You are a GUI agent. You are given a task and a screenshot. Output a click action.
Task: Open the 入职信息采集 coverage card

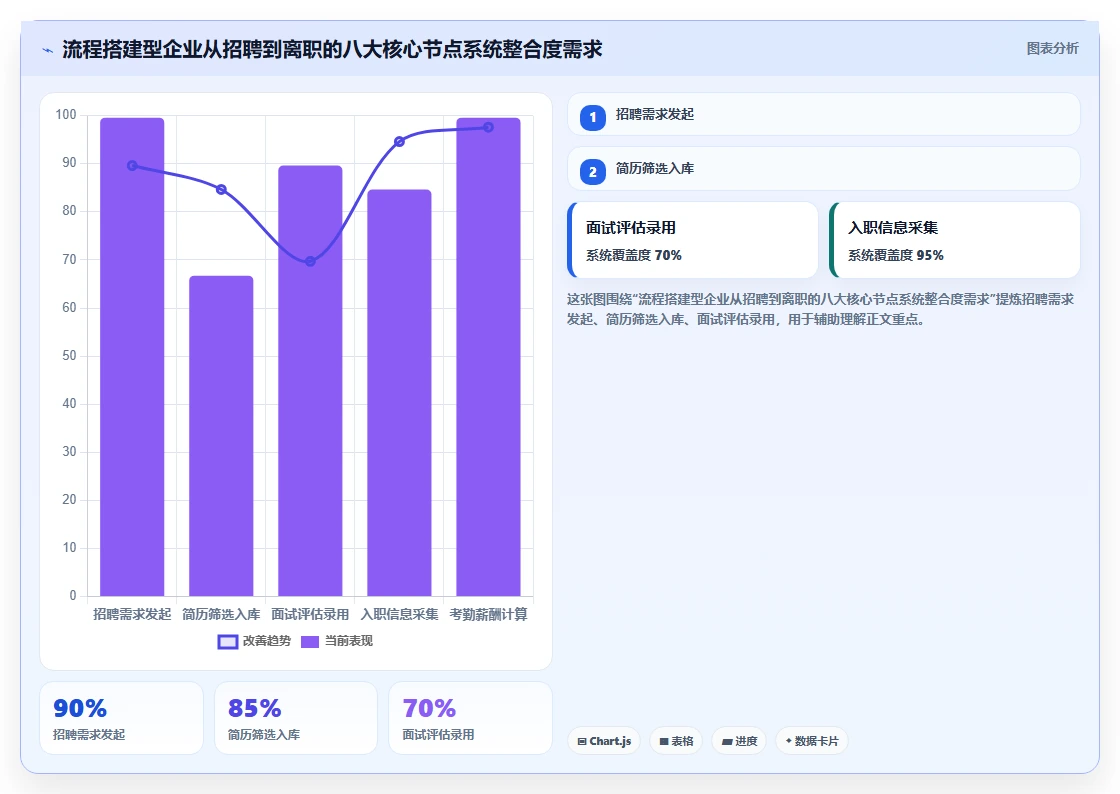coord(954,240)
